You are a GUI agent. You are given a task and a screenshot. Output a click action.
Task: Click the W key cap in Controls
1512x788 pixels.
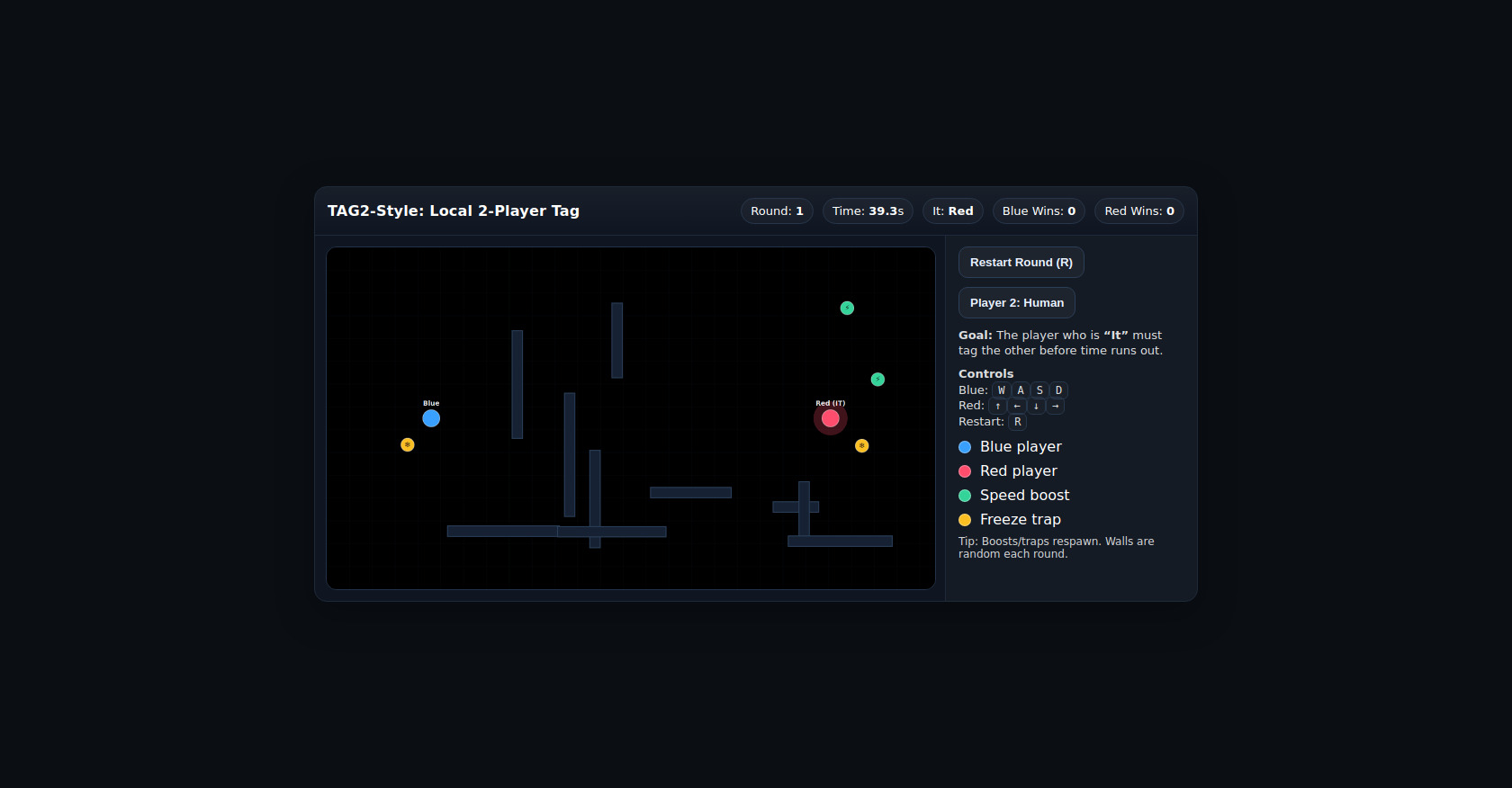tap(1001, 390)
